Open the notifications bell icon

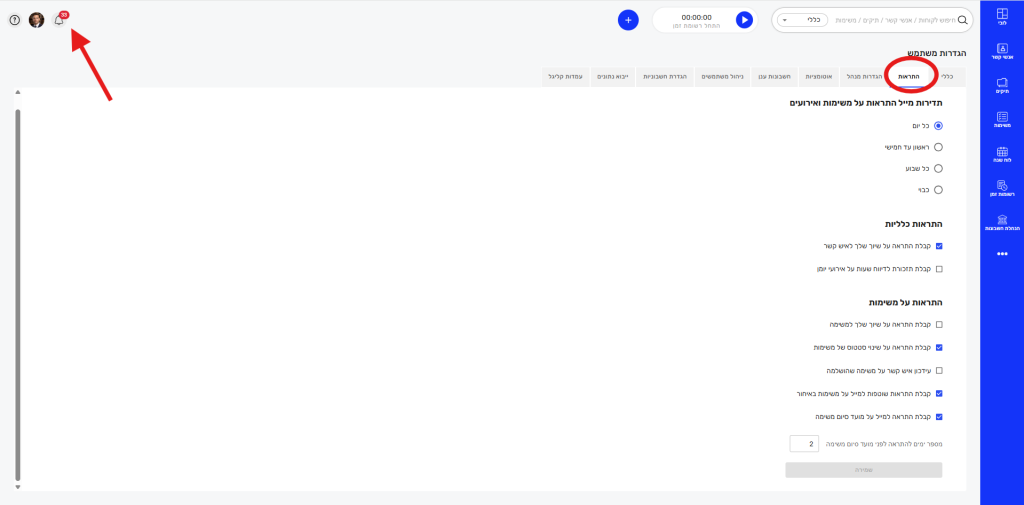(59, 20)
